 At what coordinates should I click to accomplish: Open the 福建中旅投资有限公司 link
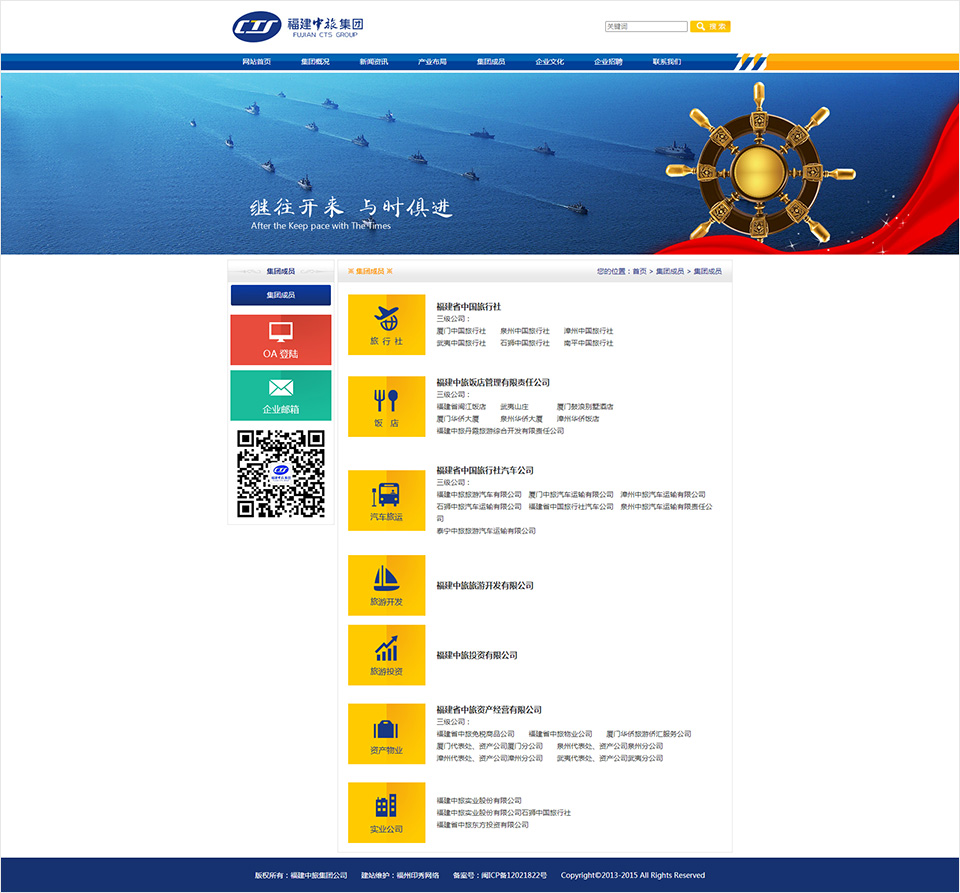pyautogui.click(x=477, y=655)
